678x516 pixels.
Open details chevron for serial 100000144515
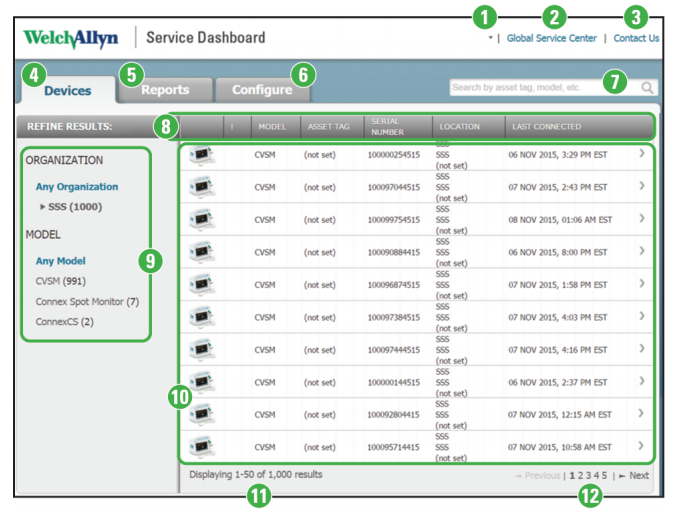642,381
